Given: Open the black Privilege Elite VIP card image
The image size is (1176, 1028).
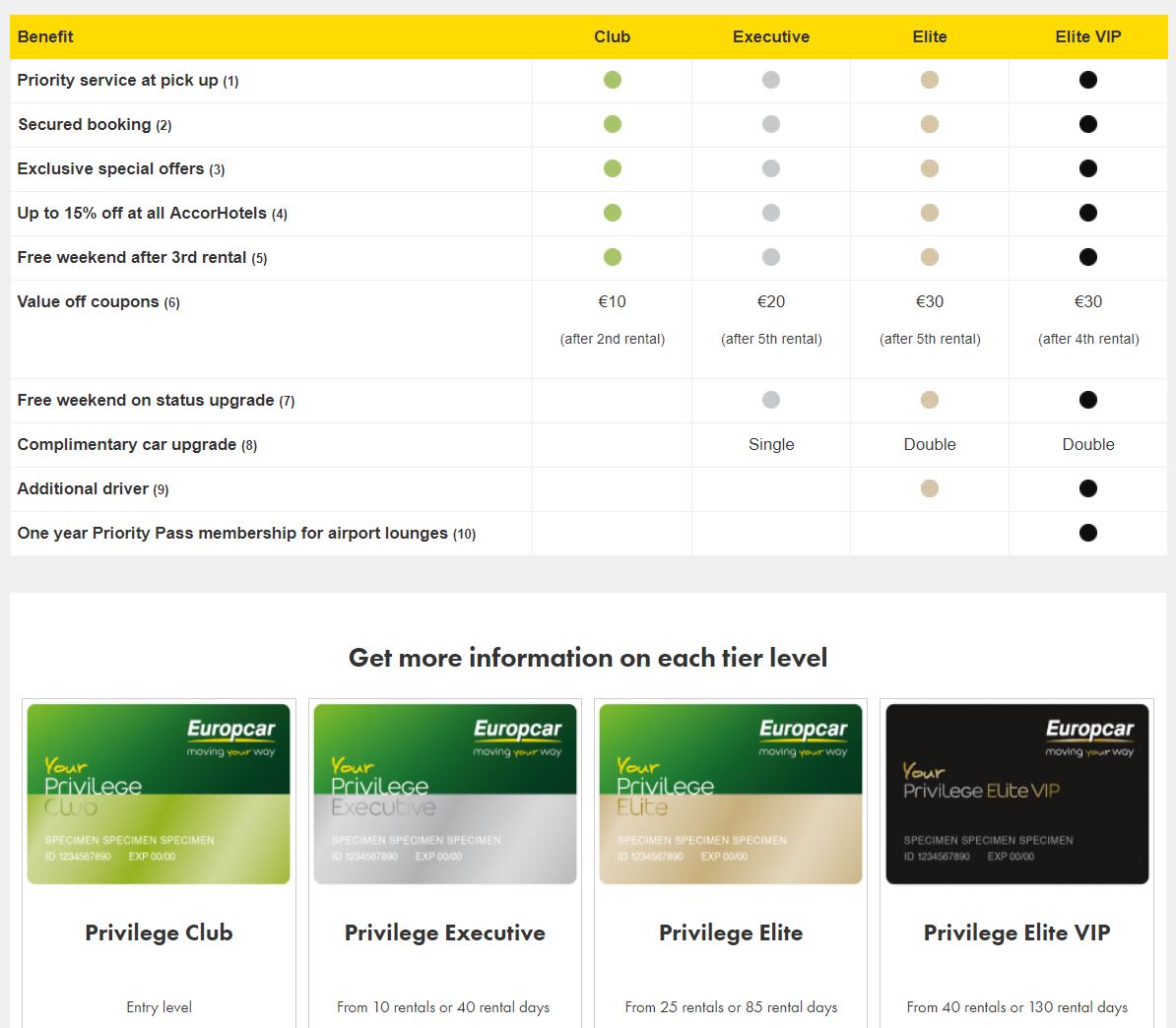Looking at the screenshot, I should pyautogui.click(x=1017, y=794).
